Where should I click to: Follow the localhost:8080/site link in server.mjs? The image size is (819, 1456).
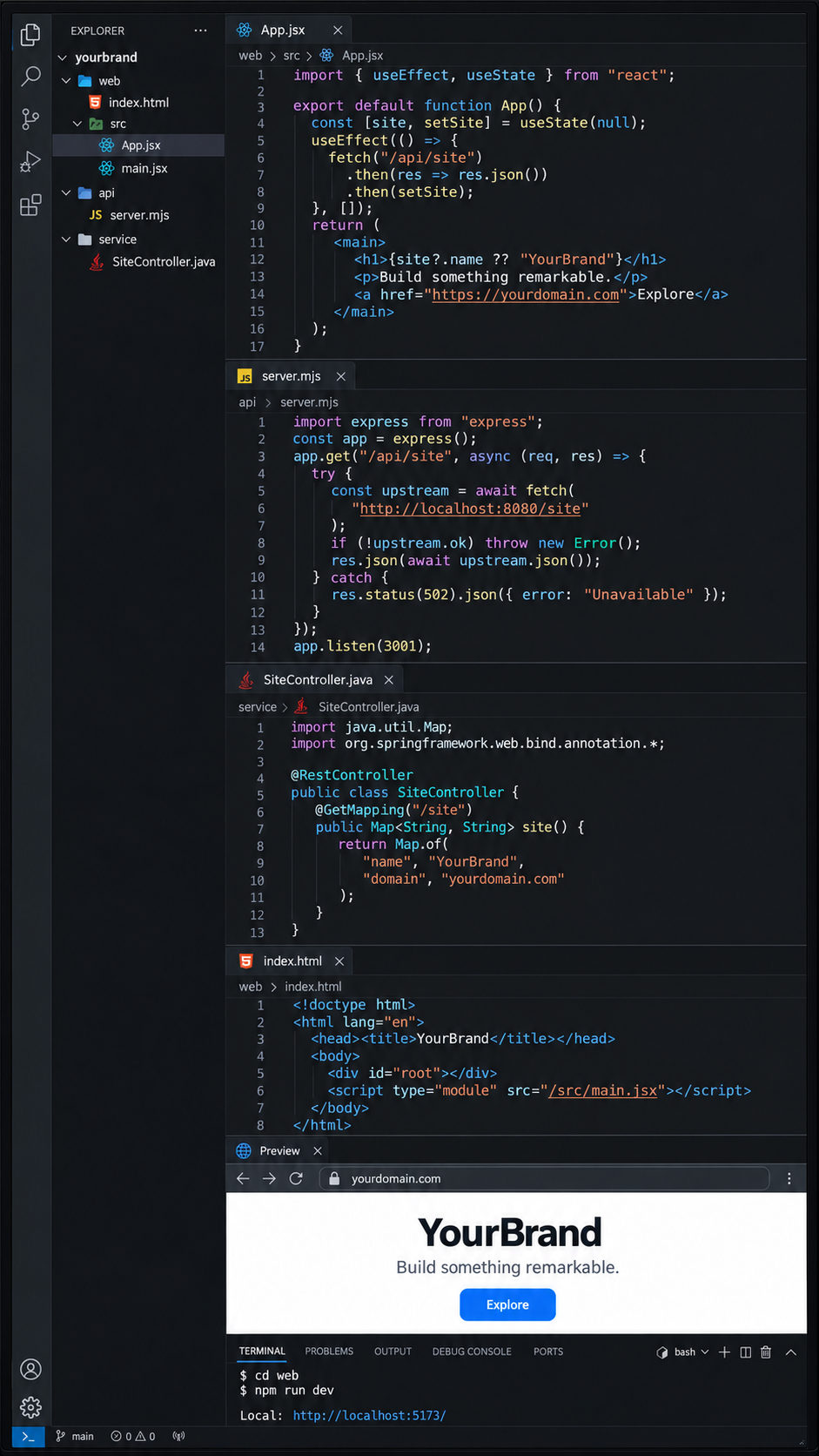tap(470, 509)
